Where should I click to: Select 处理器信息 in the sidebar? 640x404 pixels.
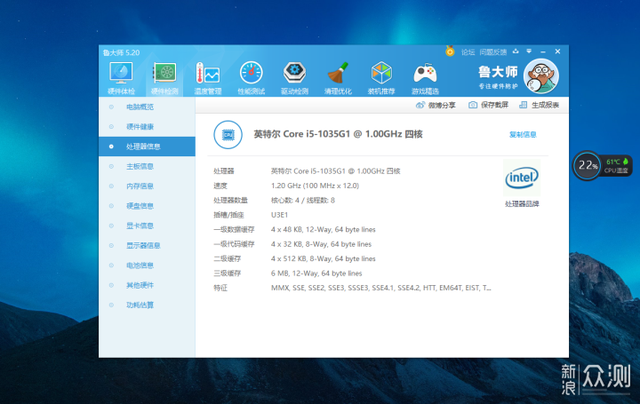coord(147,147)
